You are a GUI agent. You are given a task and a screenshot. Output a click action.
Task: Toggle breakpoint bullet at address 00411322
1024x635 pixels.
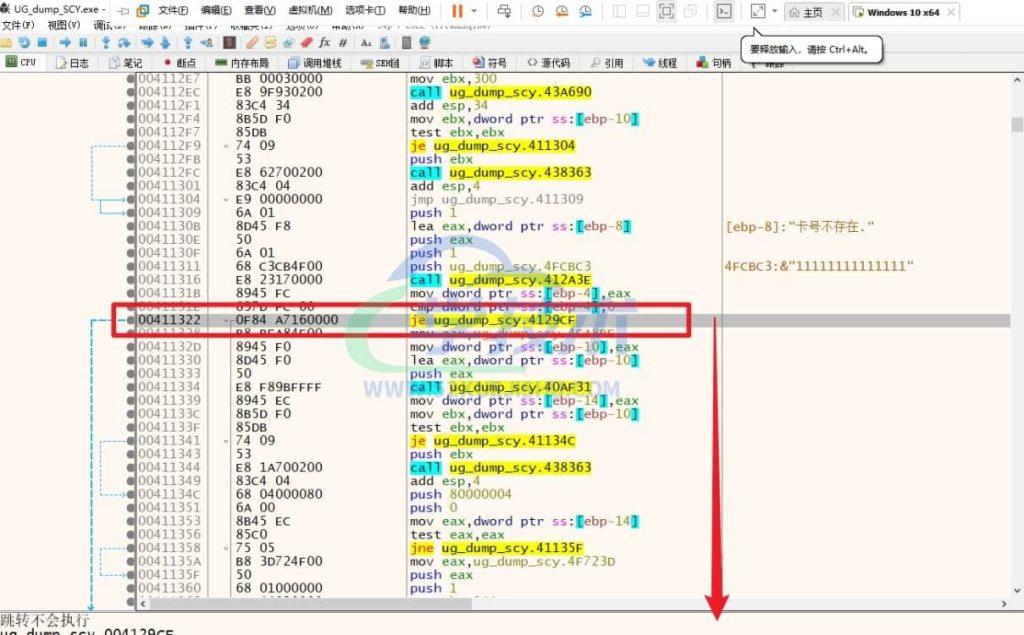(131, 319)
